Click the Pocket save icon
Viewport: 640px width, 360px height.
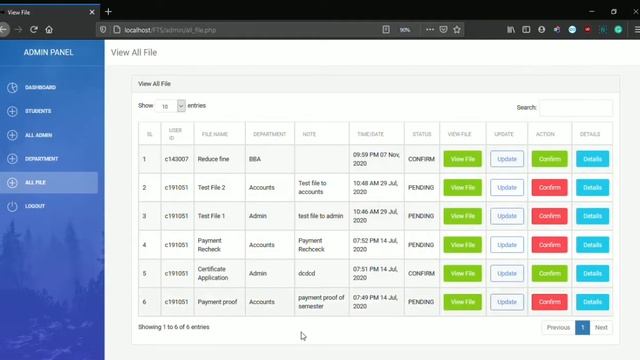pos(443,29)
